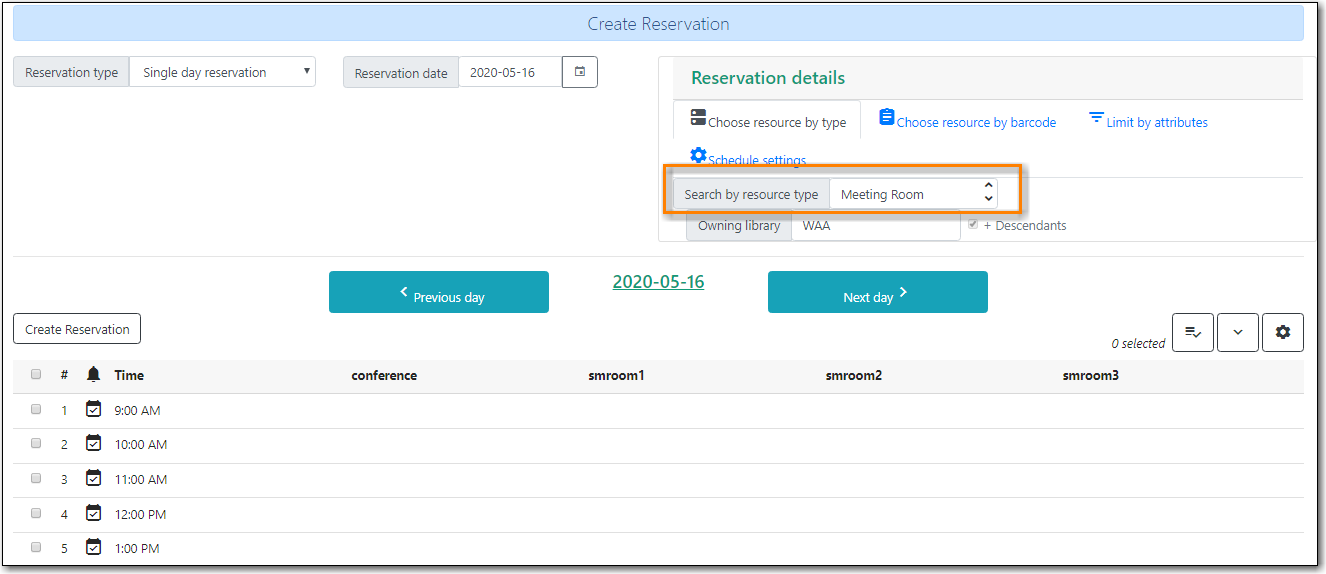Click the calendar icon on 11:00 AM row
Screen dimensions: 1326x574
coord(93,477)
